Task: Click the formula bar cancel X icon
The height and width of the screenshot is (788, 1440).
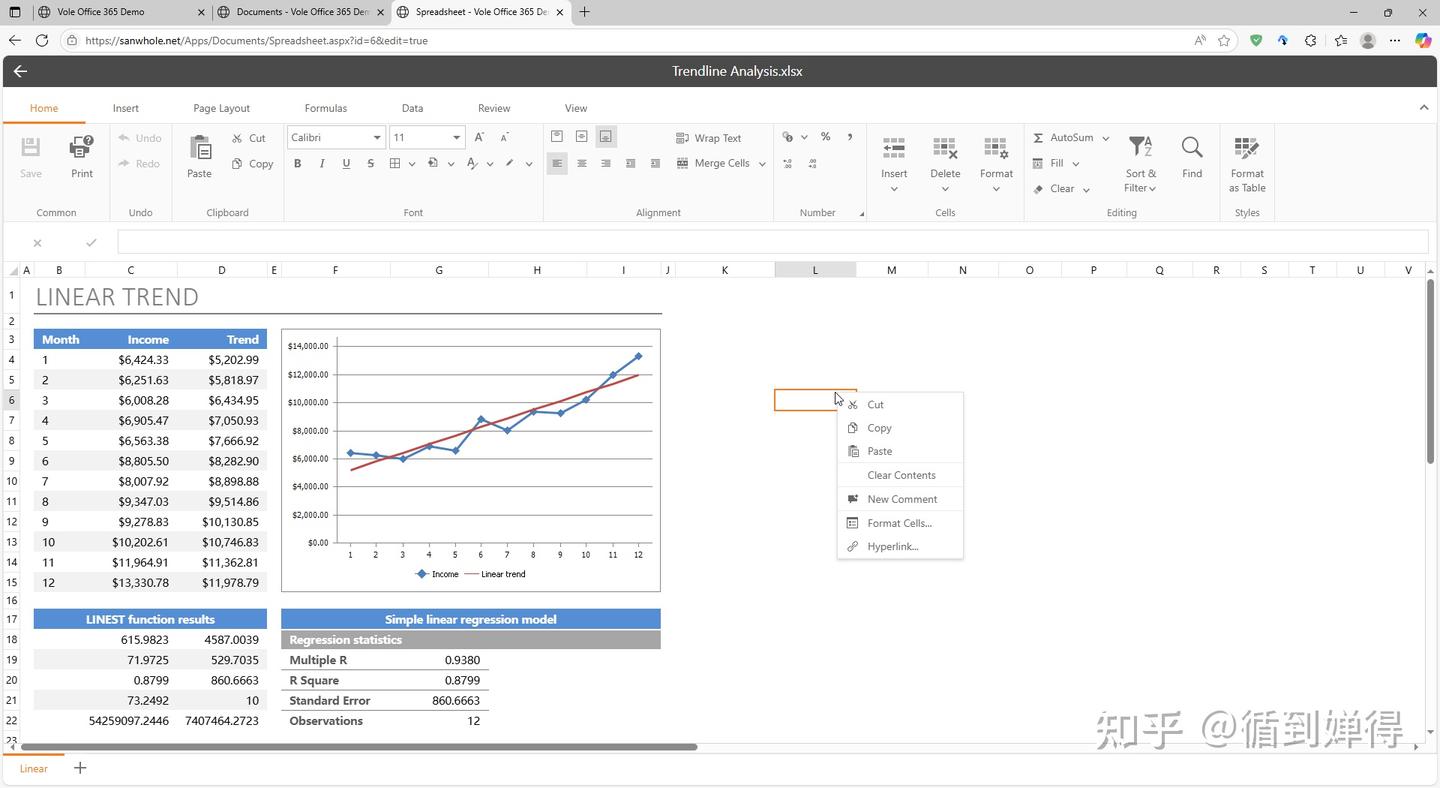Action: [x=37, y=242]
